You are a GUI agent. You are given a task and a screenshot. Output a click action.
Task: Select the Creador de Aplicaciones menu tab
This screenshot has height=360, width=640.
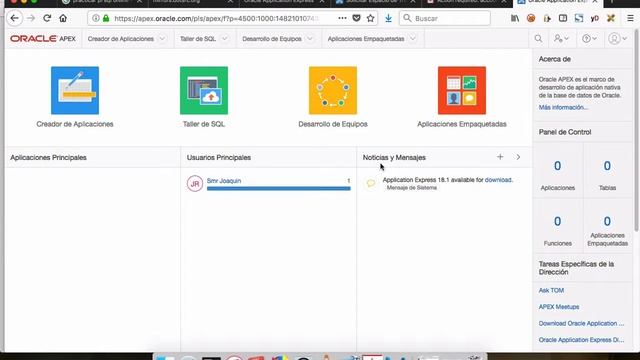click(x=121, y=39)
